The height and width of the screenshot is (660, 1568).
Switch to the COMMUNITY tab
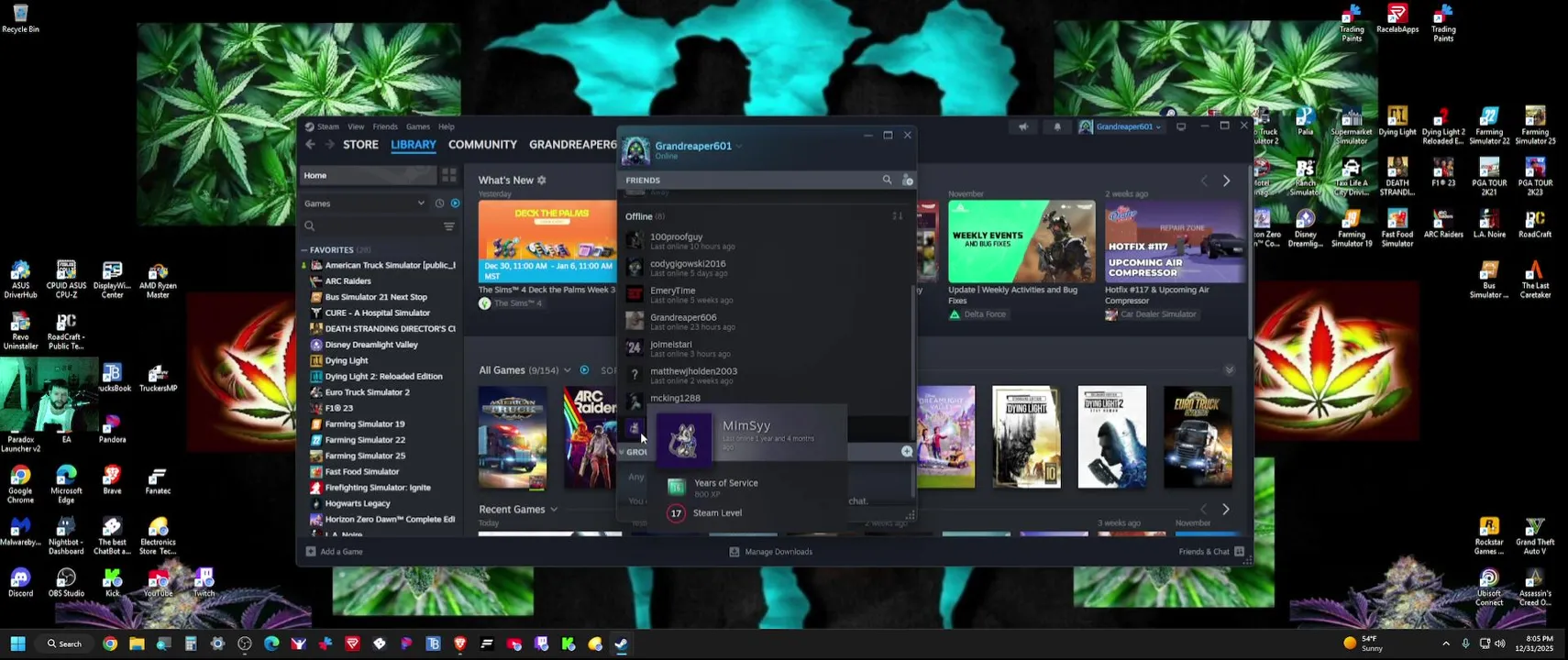[482, 145]
